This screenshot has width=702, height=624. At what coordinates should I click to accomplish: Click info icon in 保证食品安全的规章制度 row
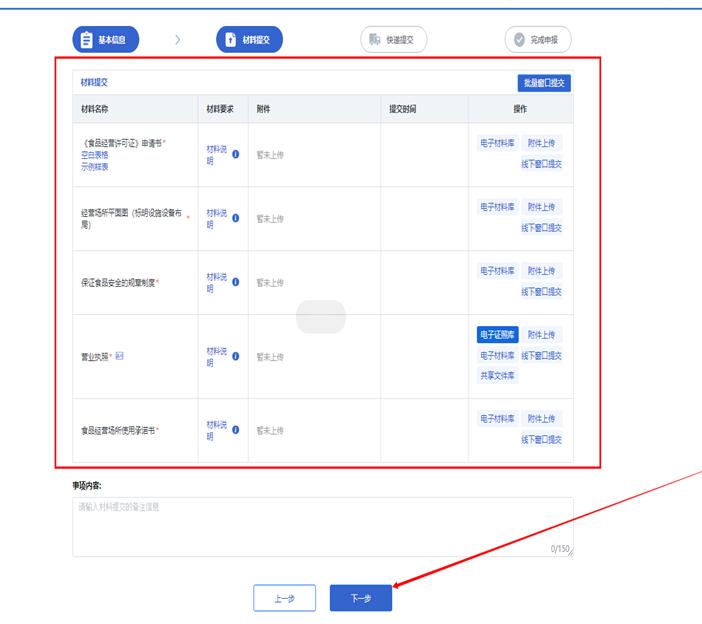click(235, 282)
